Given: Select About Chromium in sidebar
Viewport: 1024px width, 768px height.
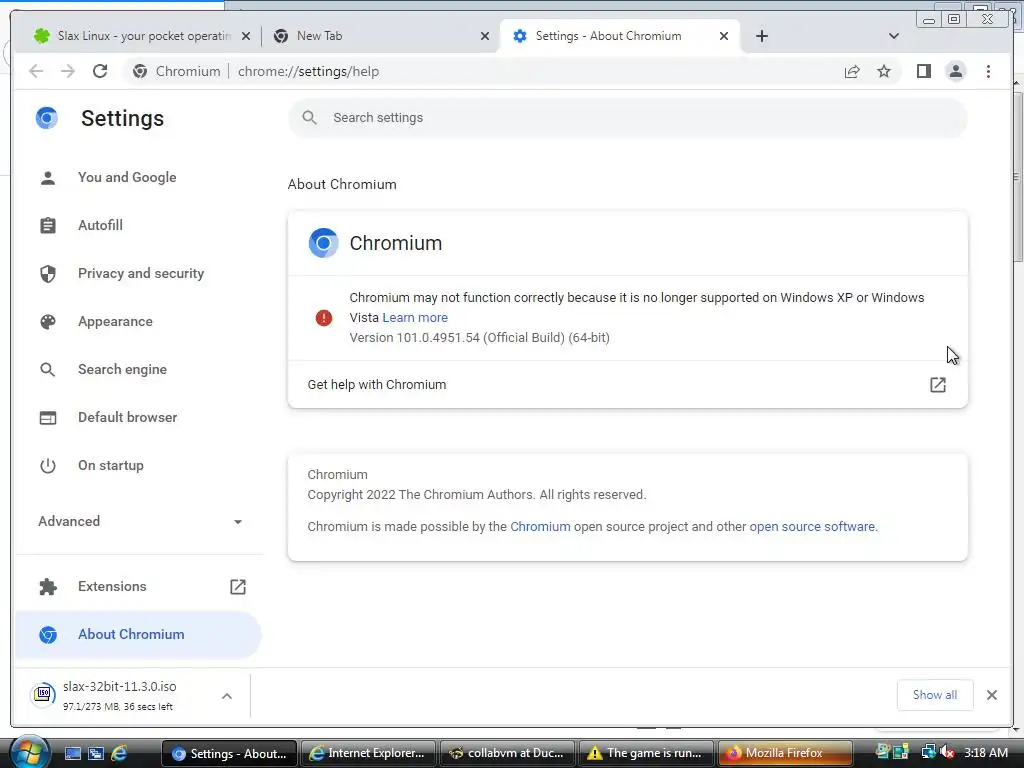Looking at the screenshot, I should click(x=137, y=635).
